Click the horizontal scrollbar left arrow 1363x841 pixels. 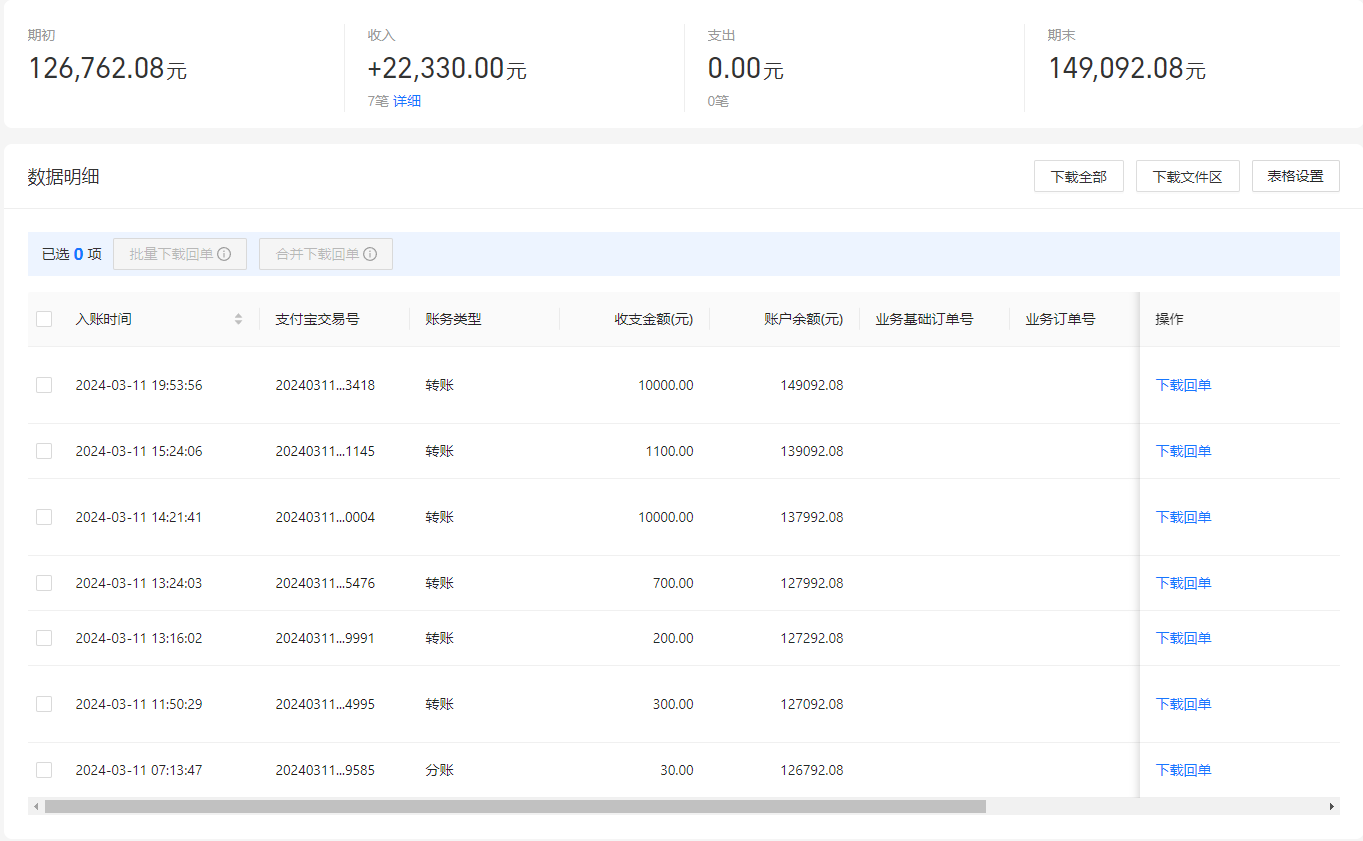pyautogui.click(x=36, y=806)
